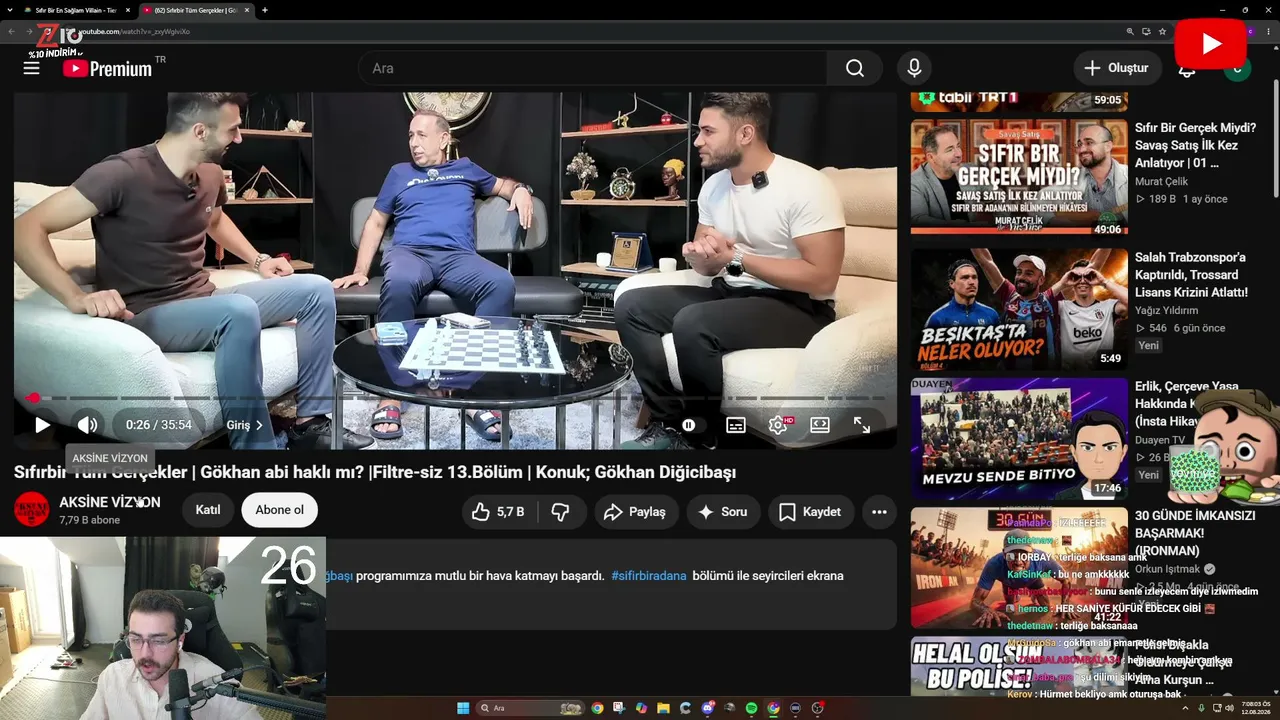Join the channel with Katıl
Viewport: 1280px width, 720px height.
tap(208, 510)
